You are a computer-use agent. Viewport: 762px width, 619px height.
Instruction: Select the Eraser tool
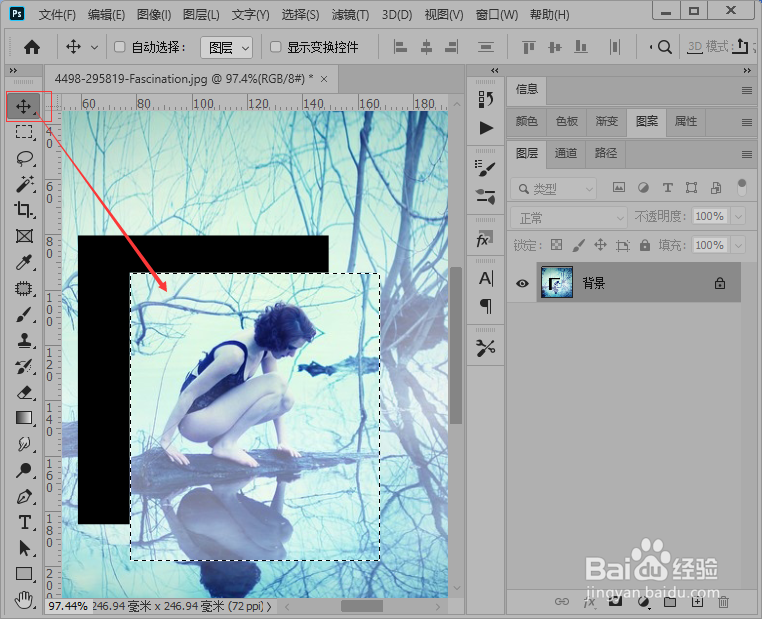(x=24, y=393)
